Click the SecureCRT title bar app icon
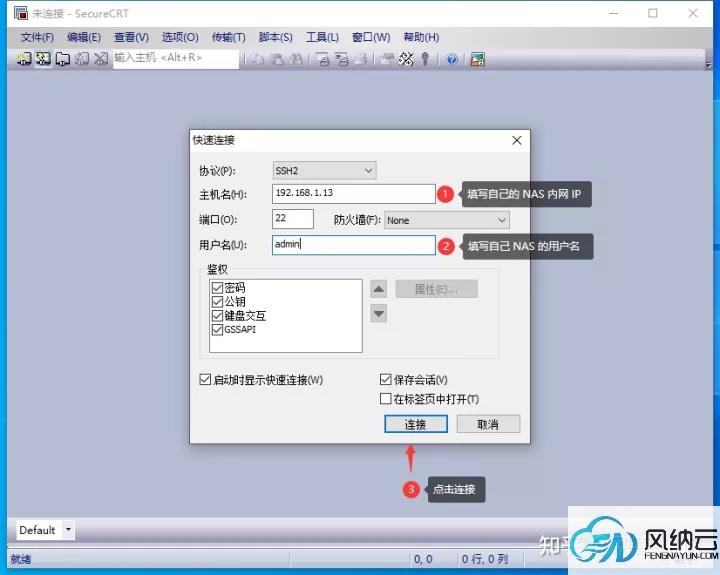Screen dimensions: 720x575 coord(21,13)
